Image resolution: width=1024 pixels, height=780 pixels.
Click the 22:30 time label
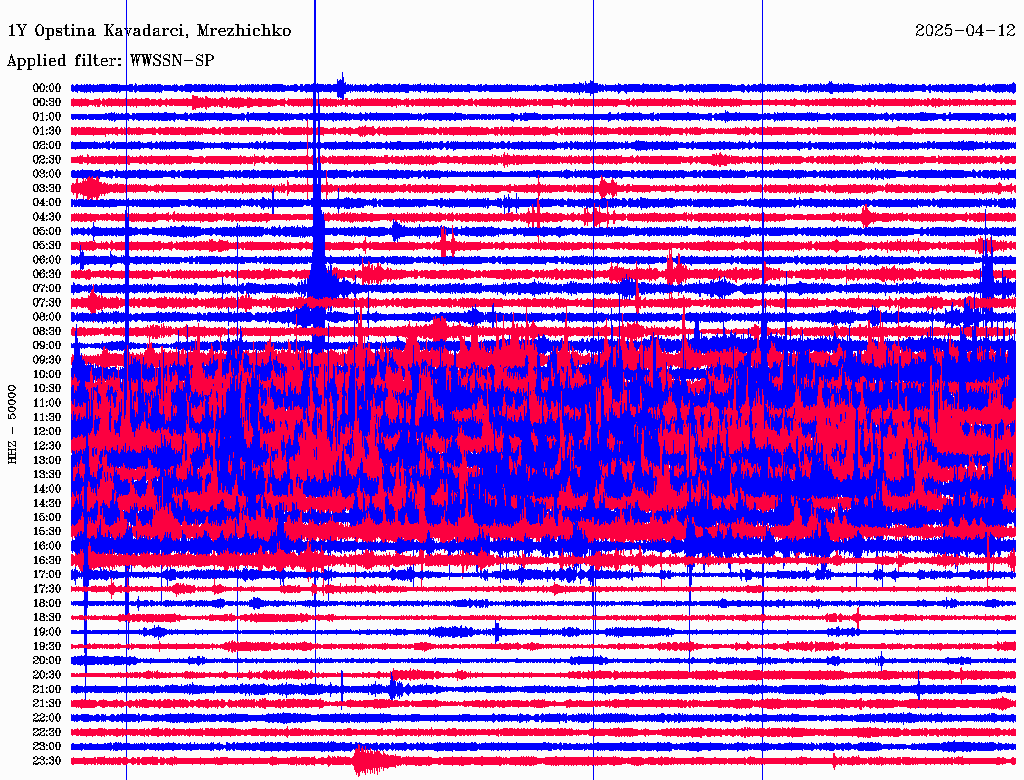pos(47,732)
